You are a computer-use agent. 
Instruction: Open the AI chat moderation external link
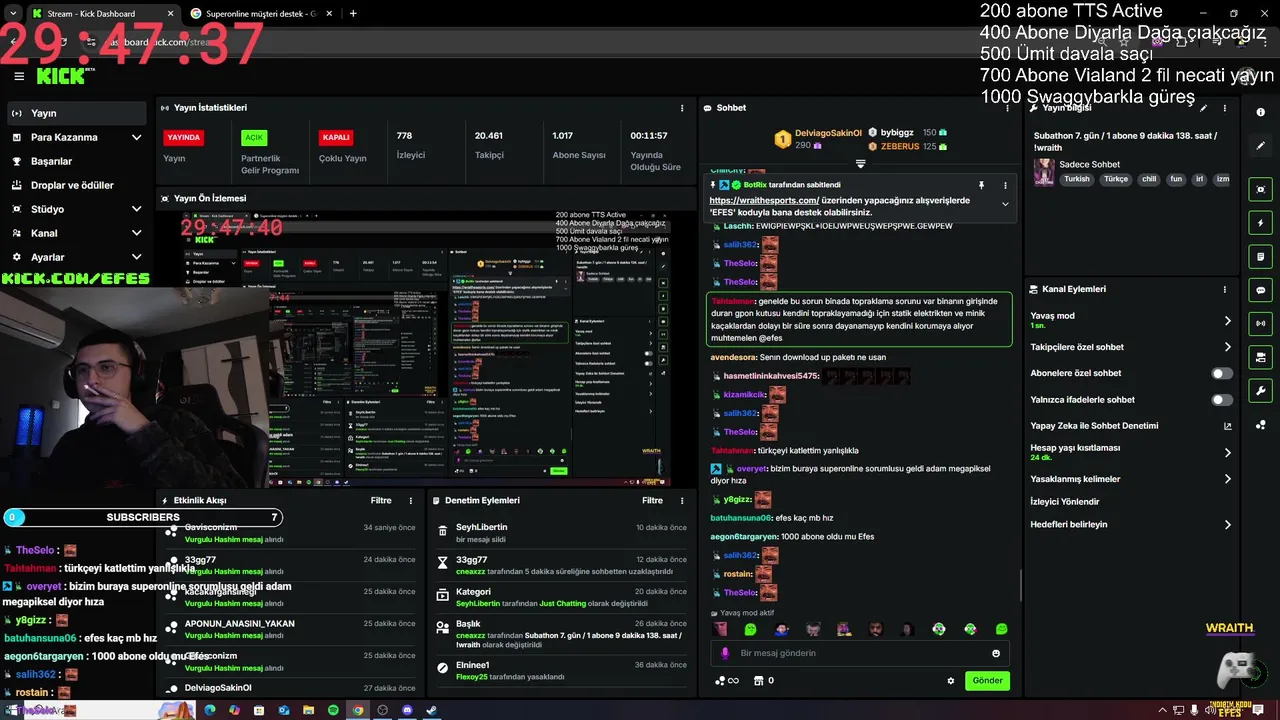(1228, 426)
